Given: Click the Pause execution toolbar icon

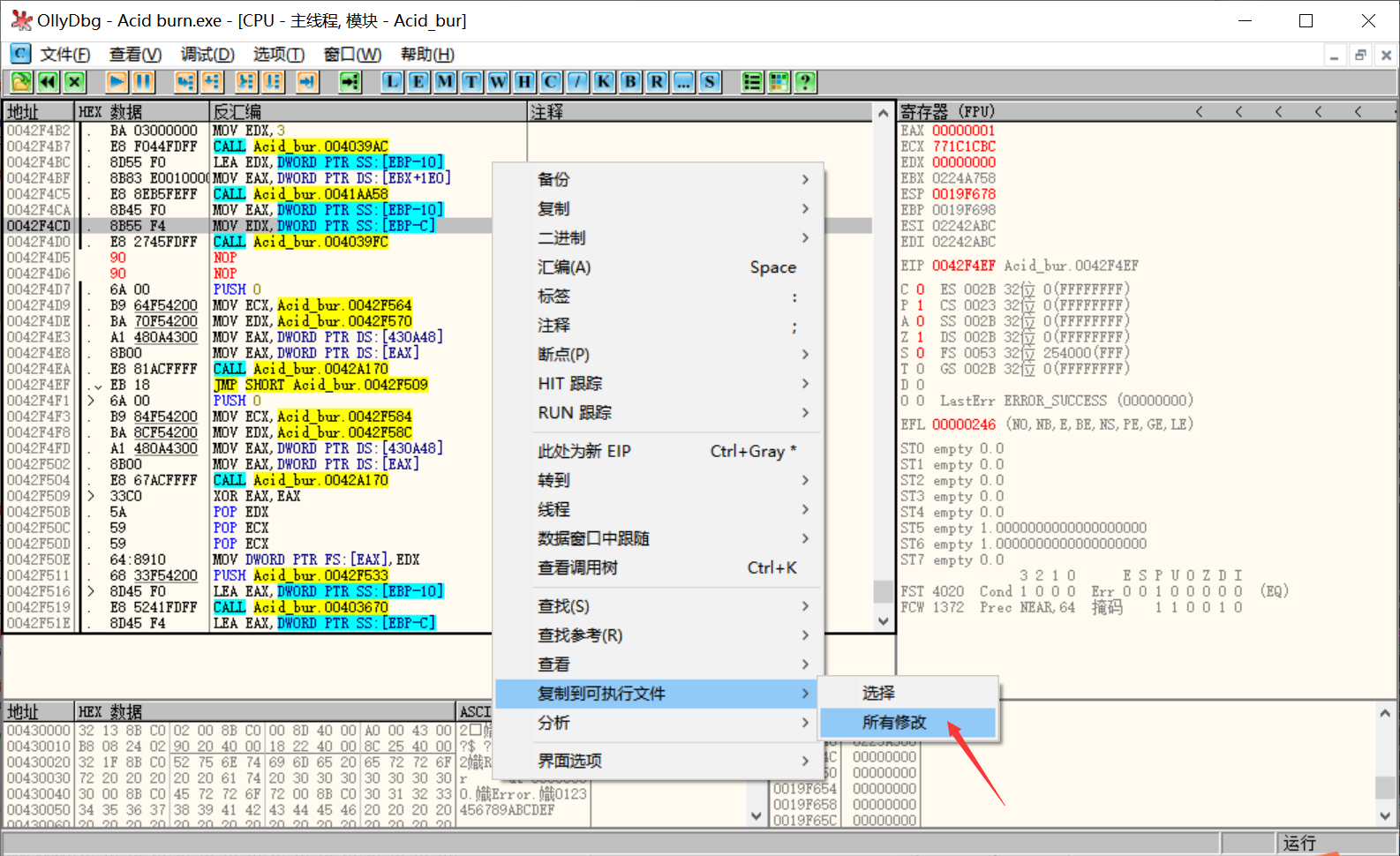Looking at the screenshot, I should pyautogui.click(x=143, y=82).
